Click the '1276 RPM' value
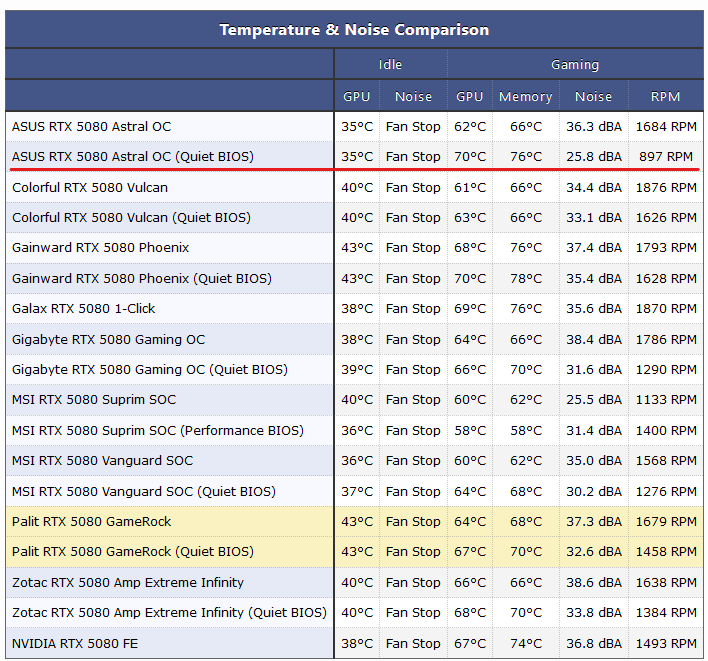The height and width of the screenshot is (661, 708). (x=666, y=492)
